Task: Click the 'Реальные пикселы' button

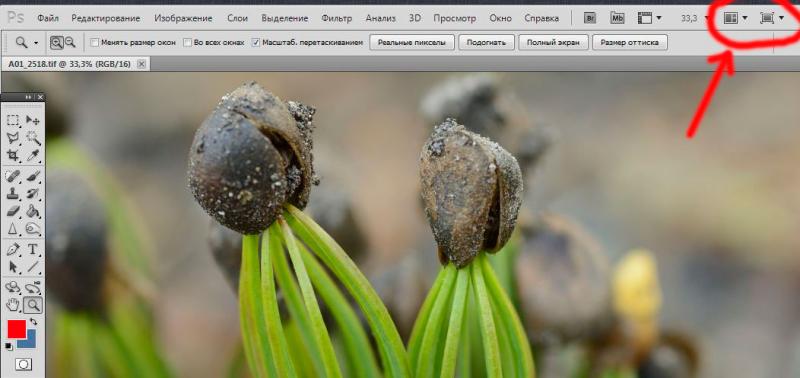Action: (x=412, y=43)
